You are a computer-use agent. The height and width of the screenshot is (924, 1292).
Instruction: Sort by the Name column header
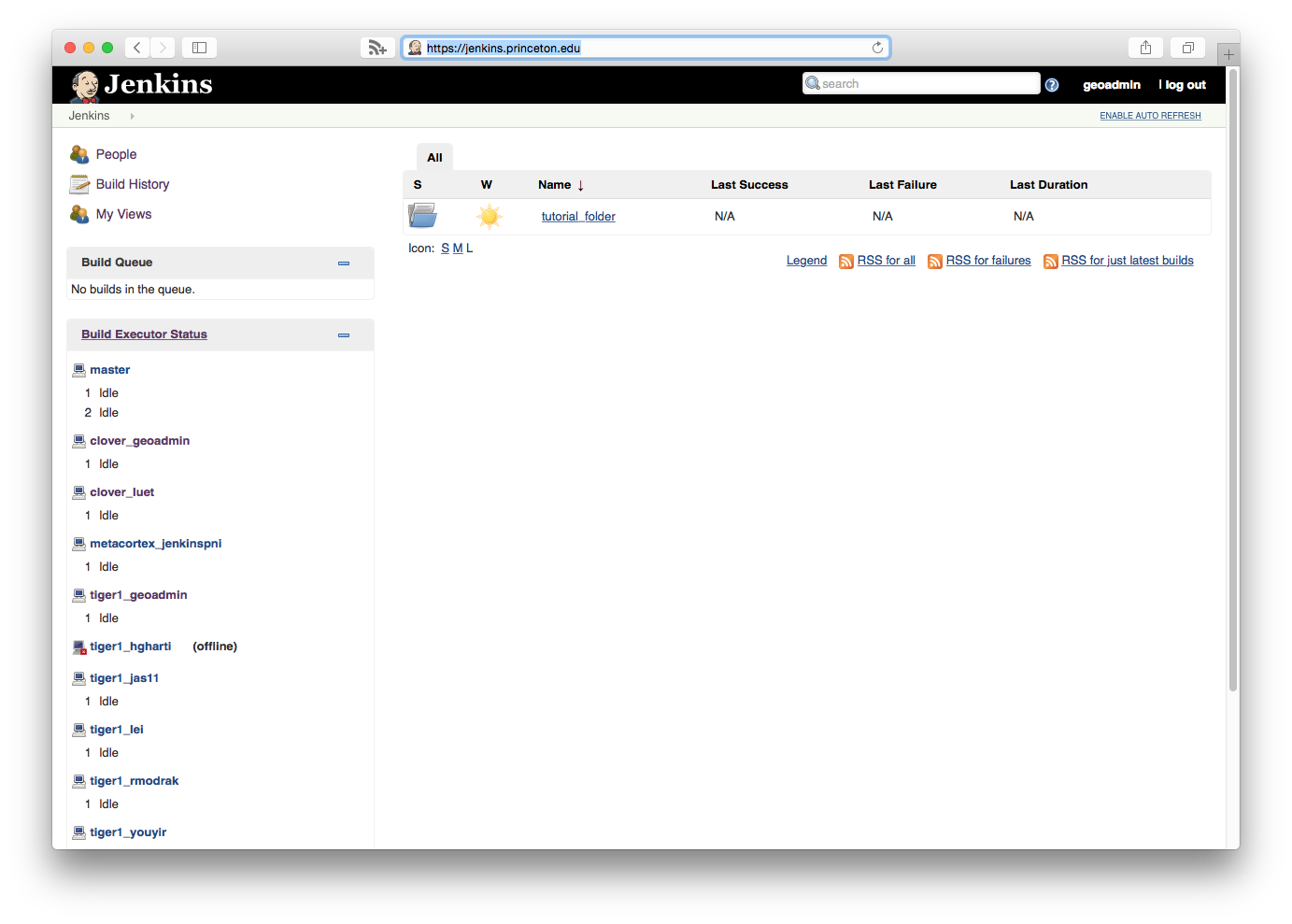[561, 185]
